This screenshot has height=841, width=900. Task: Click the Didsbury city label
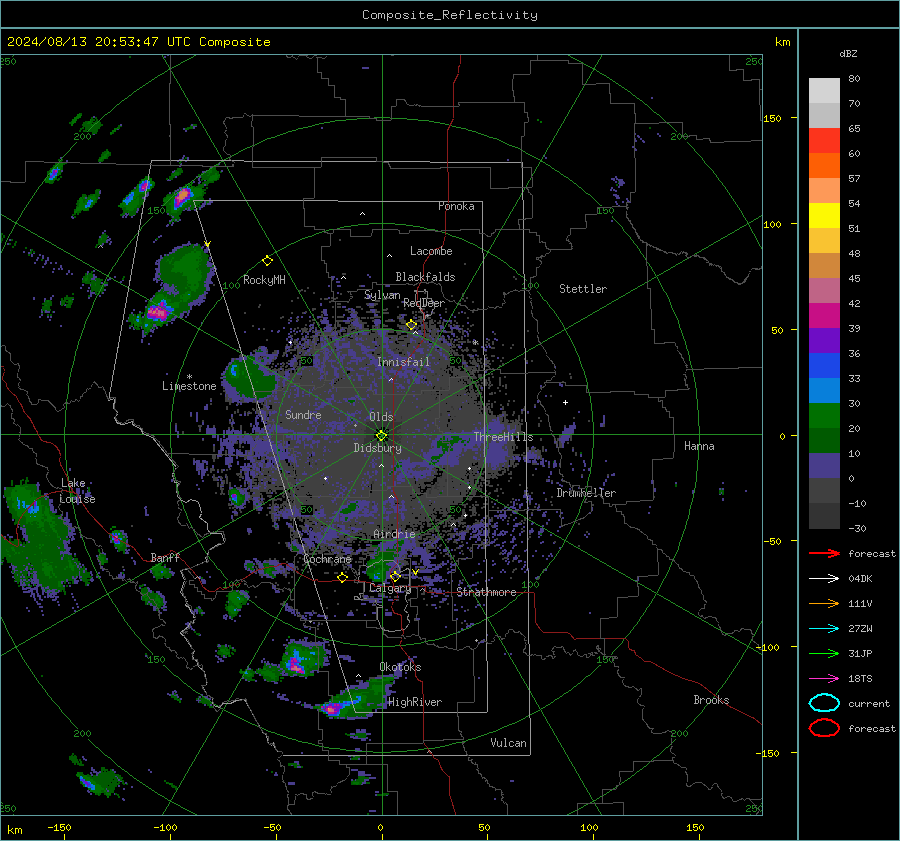pos(378,448)
